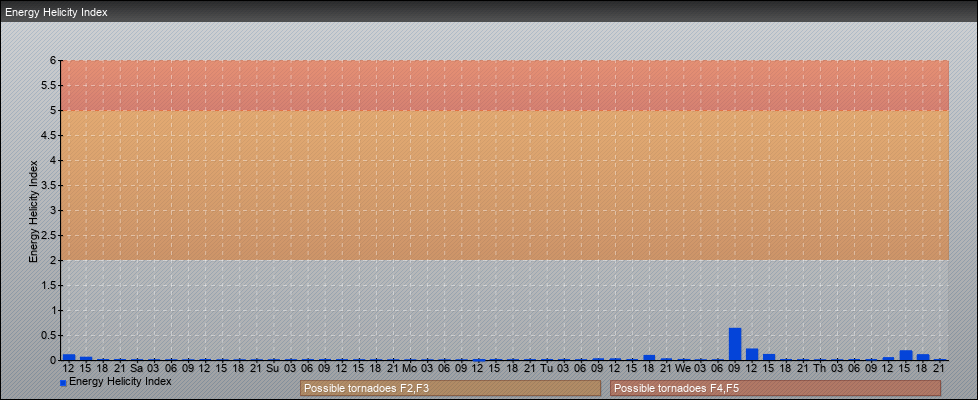
Task: Click the y-axis value 2.5
Action: click(x=49, y=235)
